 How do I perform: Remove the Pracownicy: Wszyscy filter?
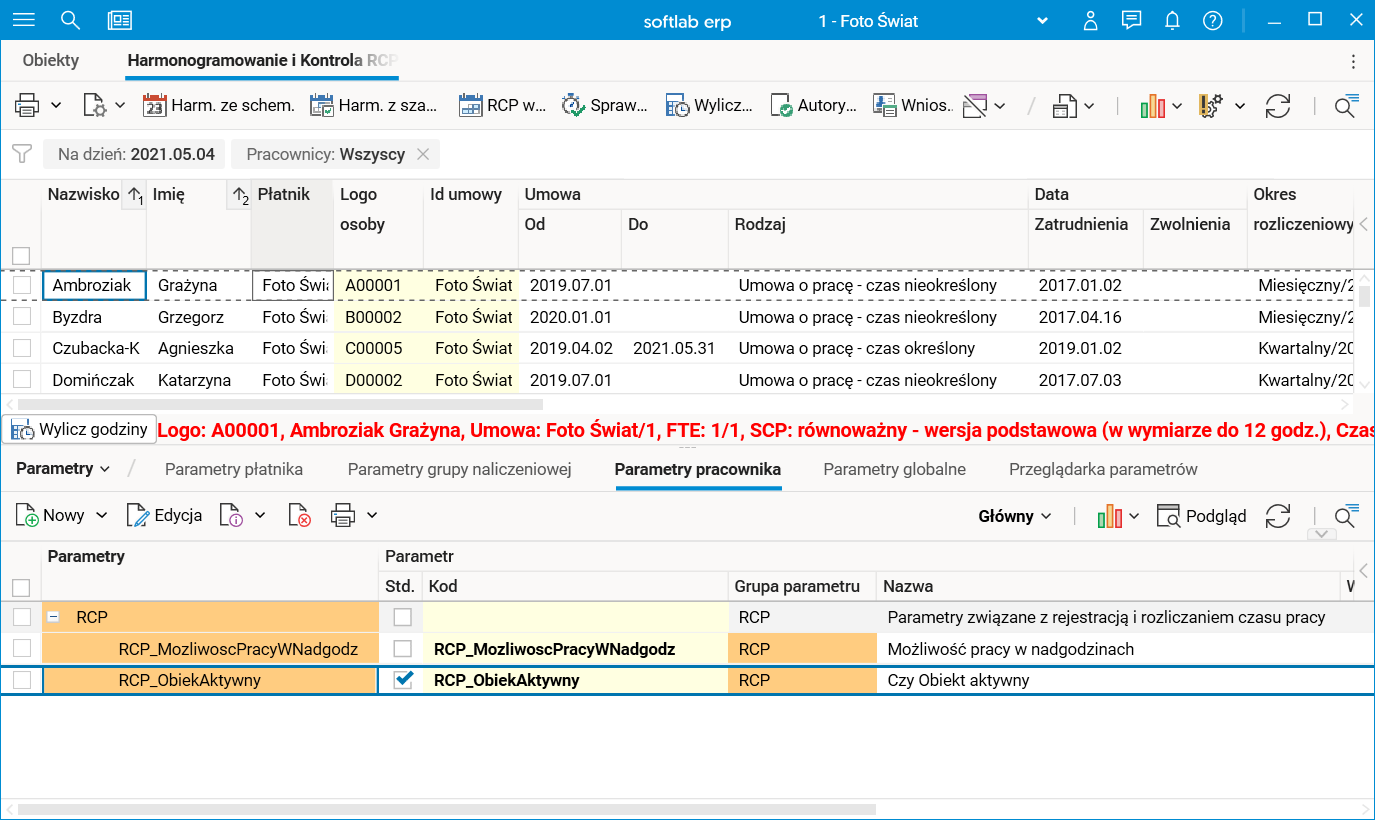423,154
